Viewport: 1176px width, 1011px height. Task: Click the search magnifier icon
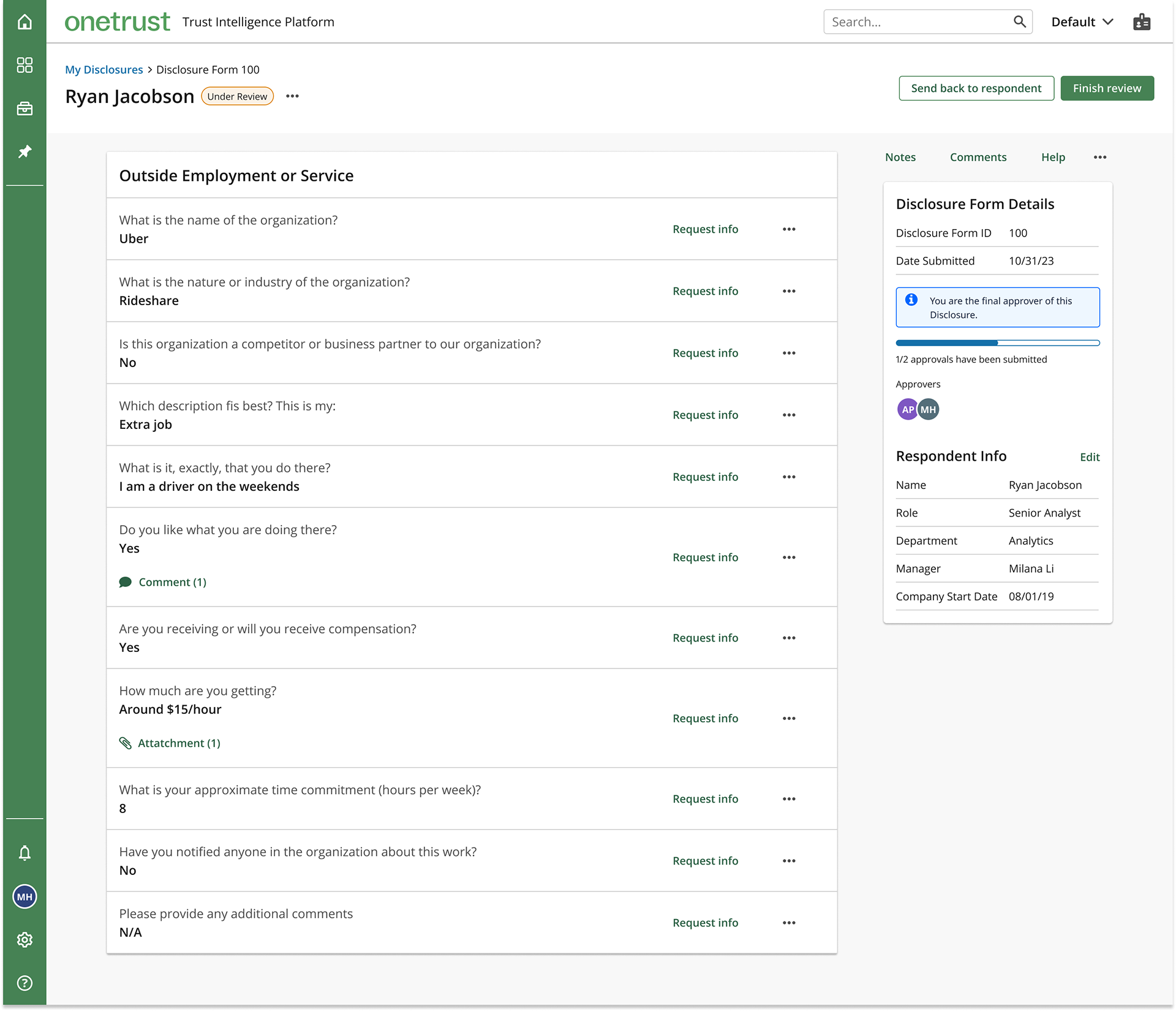(x=1019, y=22)
